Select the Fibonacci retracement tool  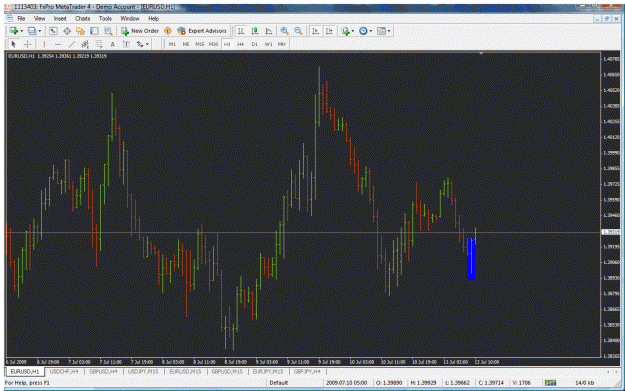[98, 44]
